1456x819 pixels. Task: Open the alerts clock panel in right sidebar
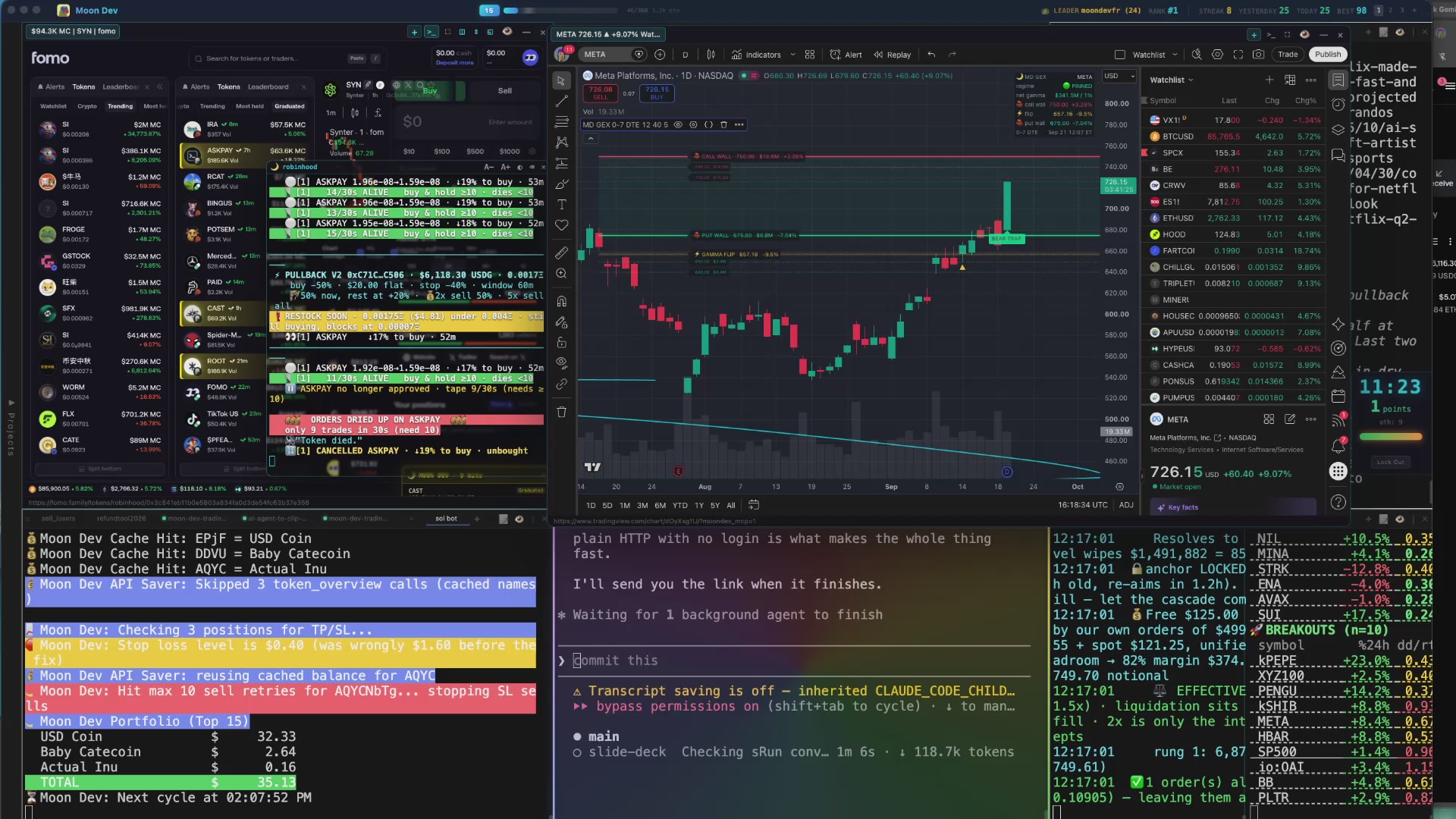1338,105
